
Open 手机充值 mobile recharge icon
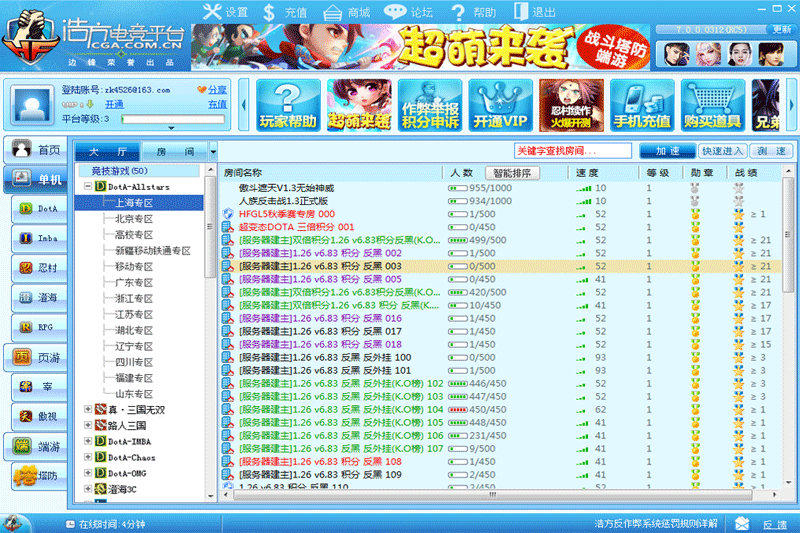pos(641,106)
